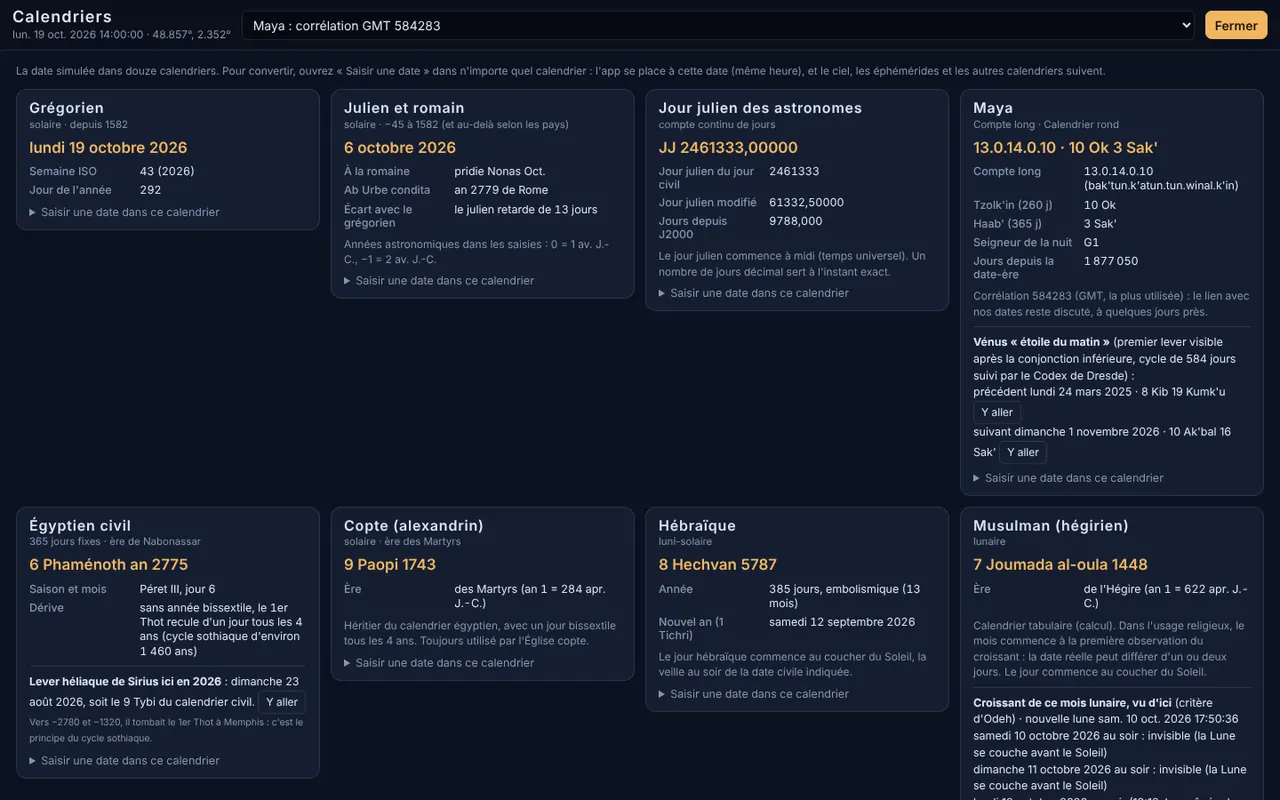Viewport: 1280px width, 800px height.
Task: Click the Lord of the Night value "G1"
Action: click(x=1092, y=243)
